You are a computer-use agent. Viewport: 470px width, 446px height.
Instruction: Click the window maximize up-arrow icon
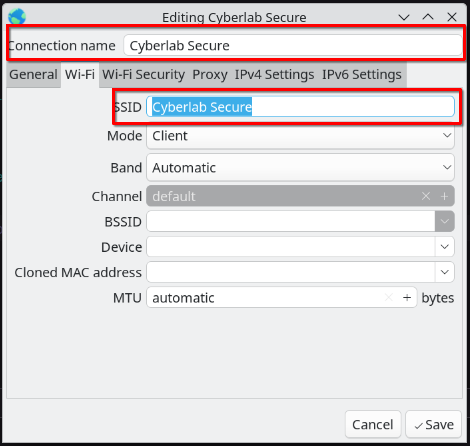click(428, 17)
